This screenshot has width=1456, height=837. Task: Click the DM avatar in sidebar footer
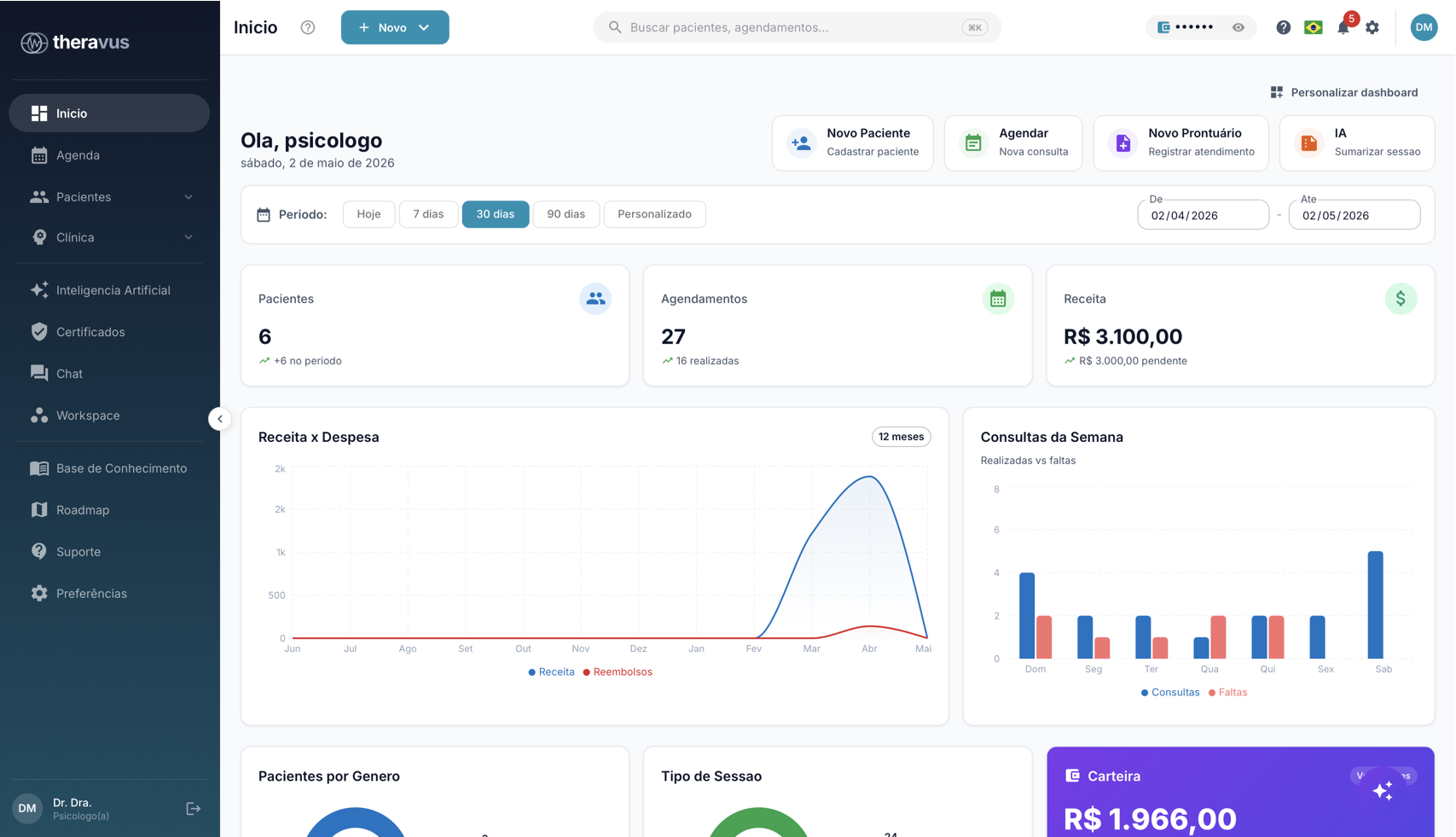tap(27, 808)
